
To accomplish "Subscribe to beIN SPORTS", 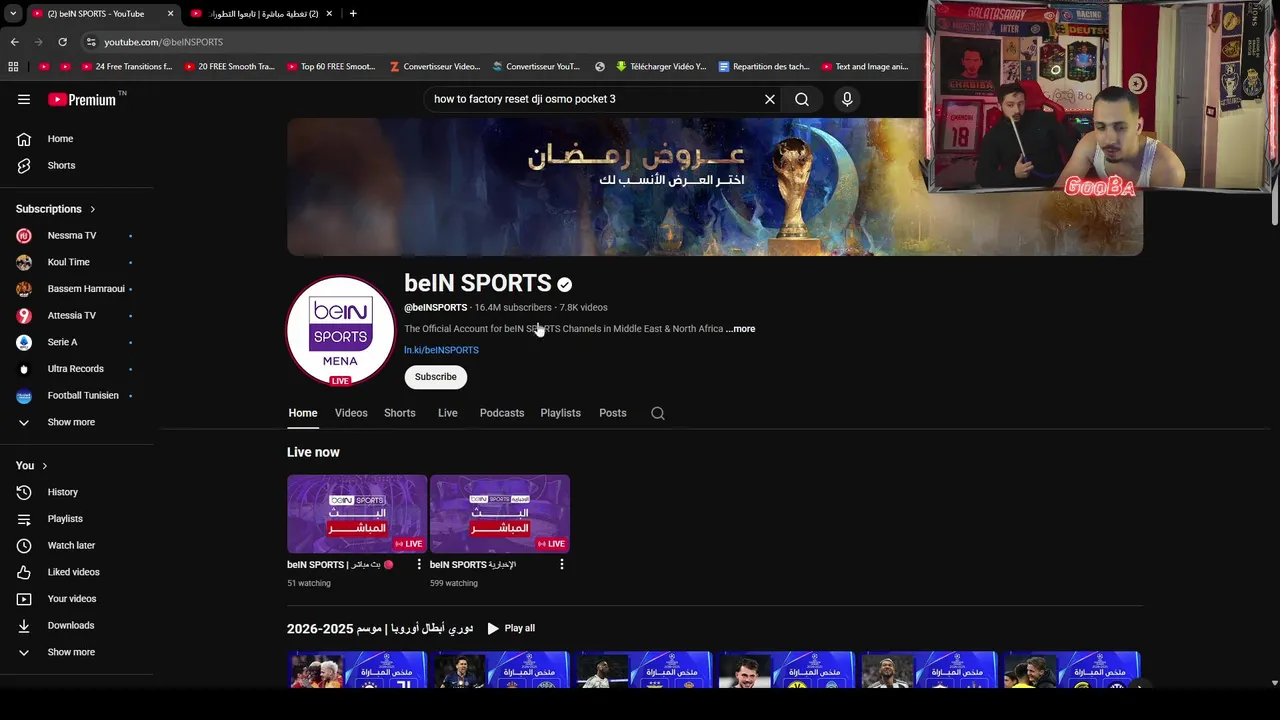I will pyautogui.click(x=436, y=377).
